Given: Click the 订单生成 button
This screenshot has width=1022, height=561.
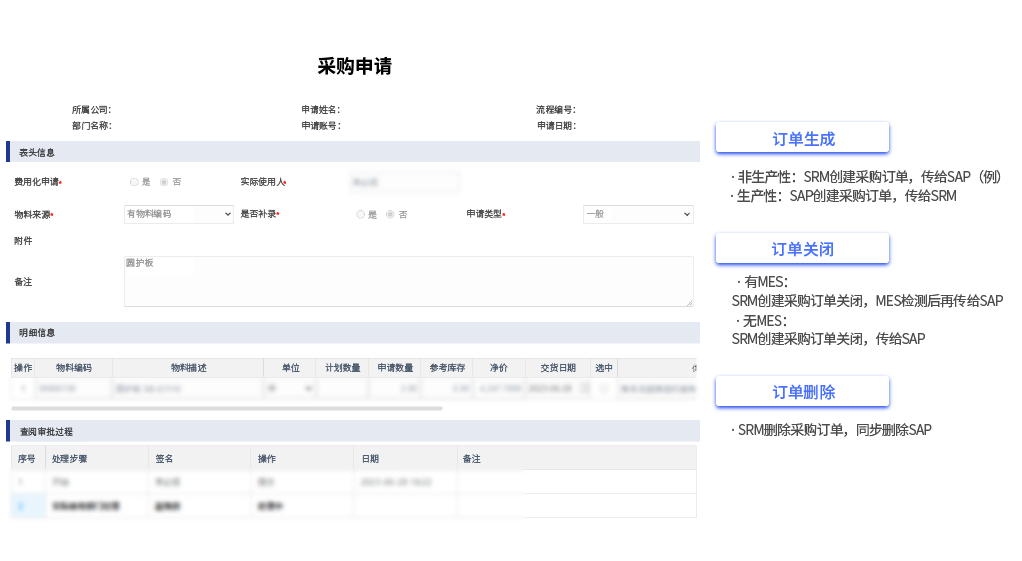Looking at the screenshot, I should click(802, 139).
